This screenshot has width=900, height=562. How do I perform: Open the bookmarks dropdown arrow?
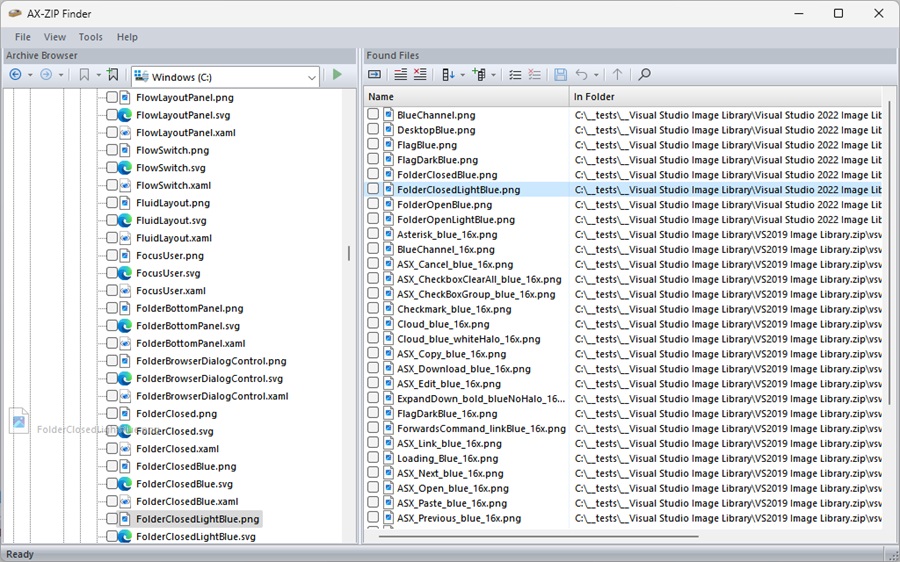98,75
